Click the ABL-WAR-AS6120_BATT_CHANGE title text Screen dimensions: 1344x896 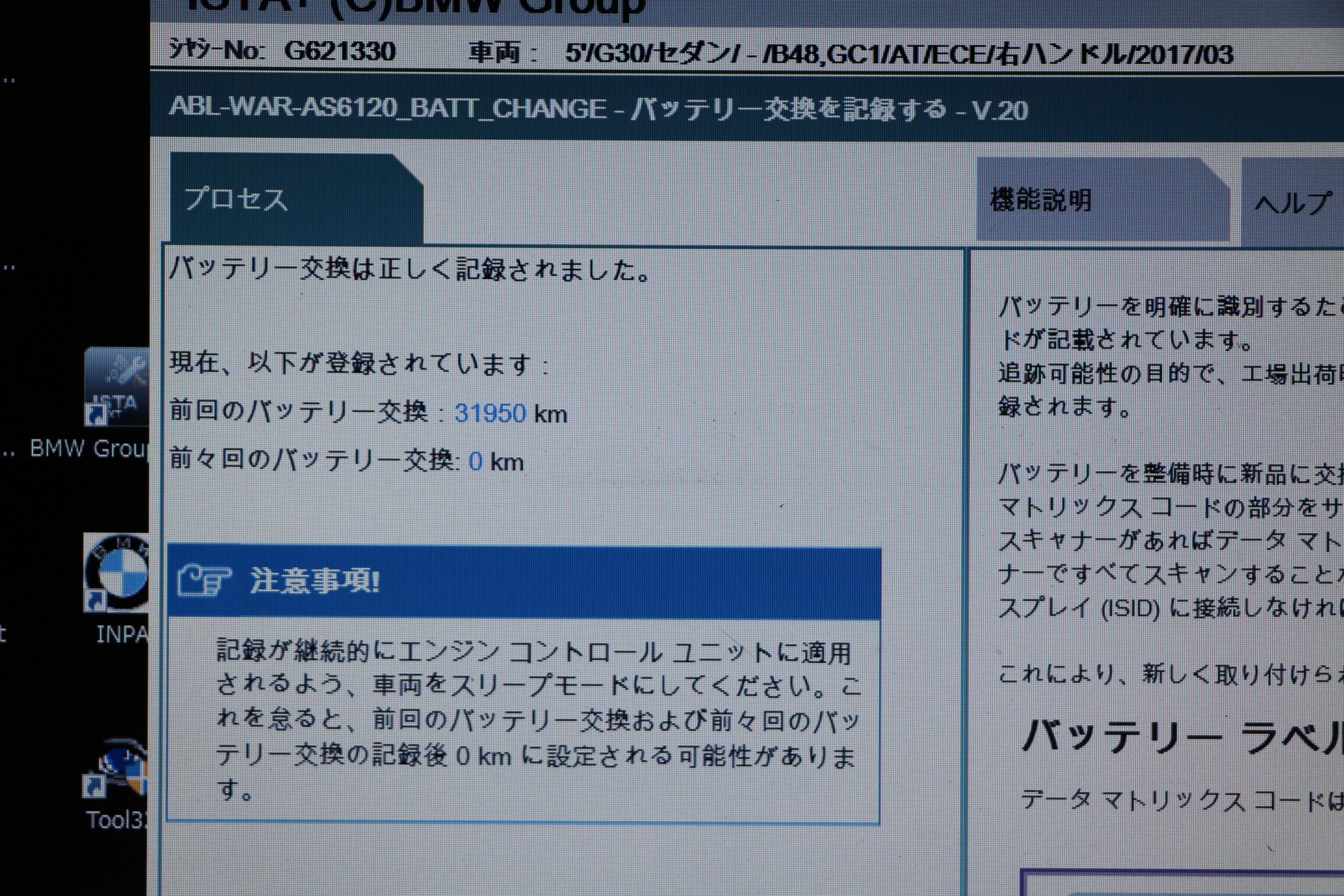tap(387, 107)
